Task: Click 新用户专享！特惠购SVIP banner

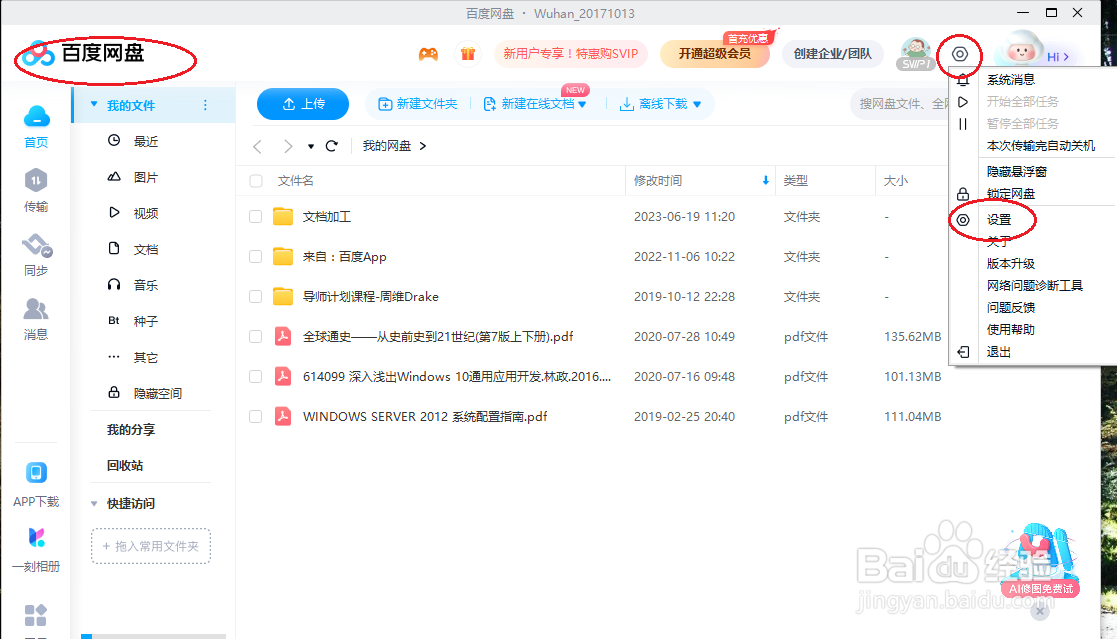Action: [571, 54]
